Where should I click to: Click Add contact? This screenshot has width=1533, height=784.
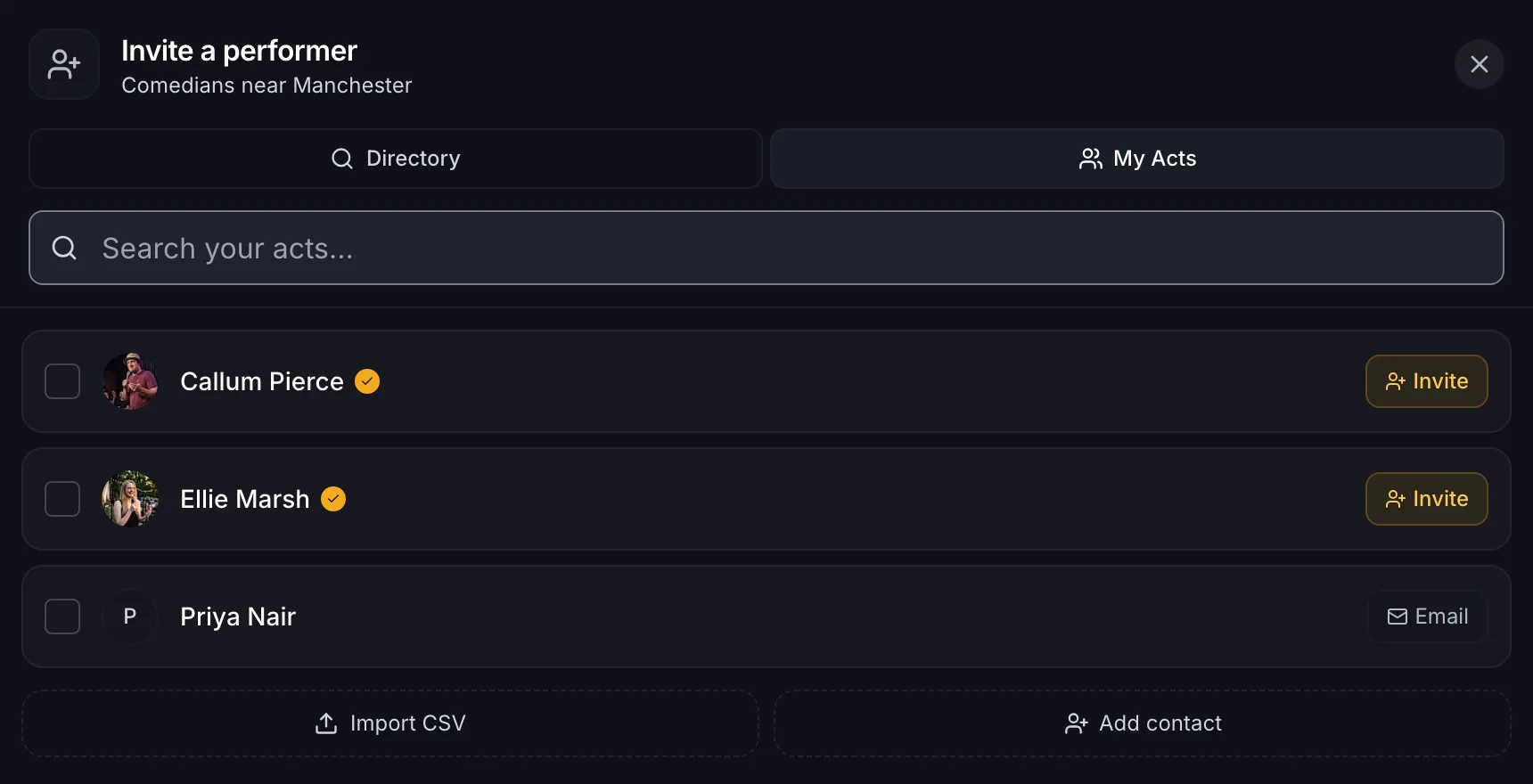pyautogui.click(x=1143, y=723)
